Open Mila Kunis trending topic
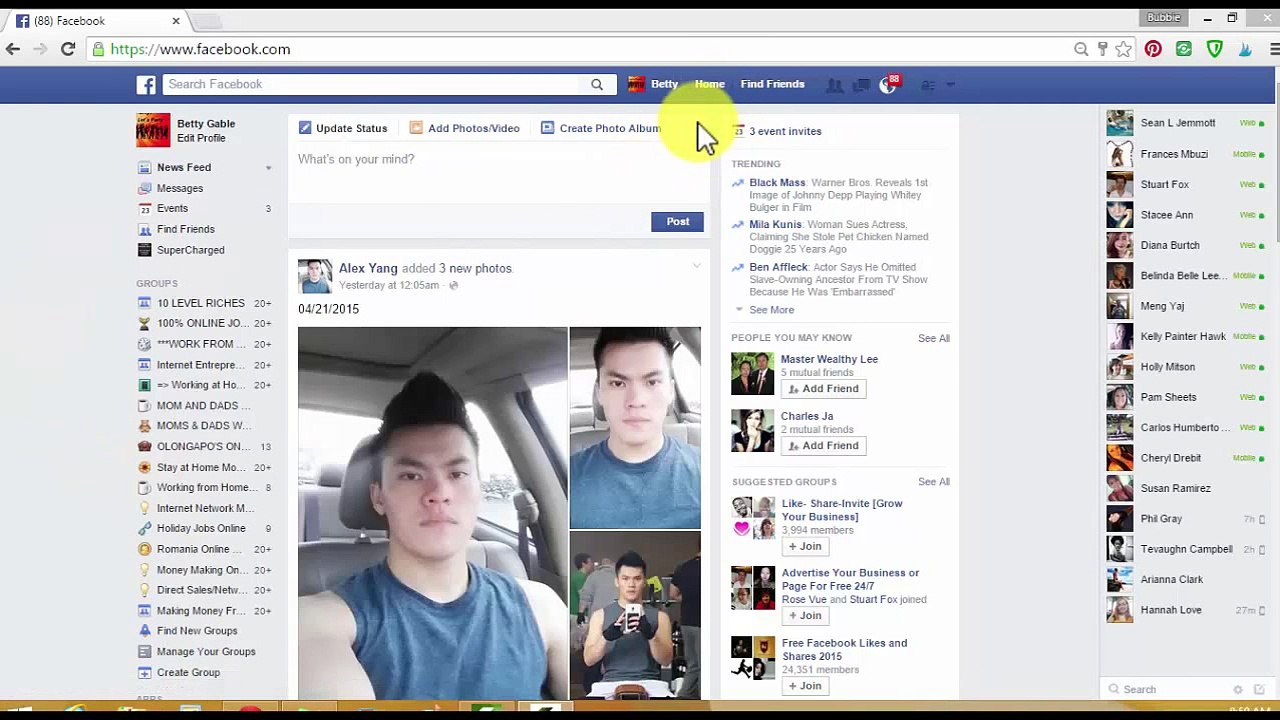 pos(775,225)
